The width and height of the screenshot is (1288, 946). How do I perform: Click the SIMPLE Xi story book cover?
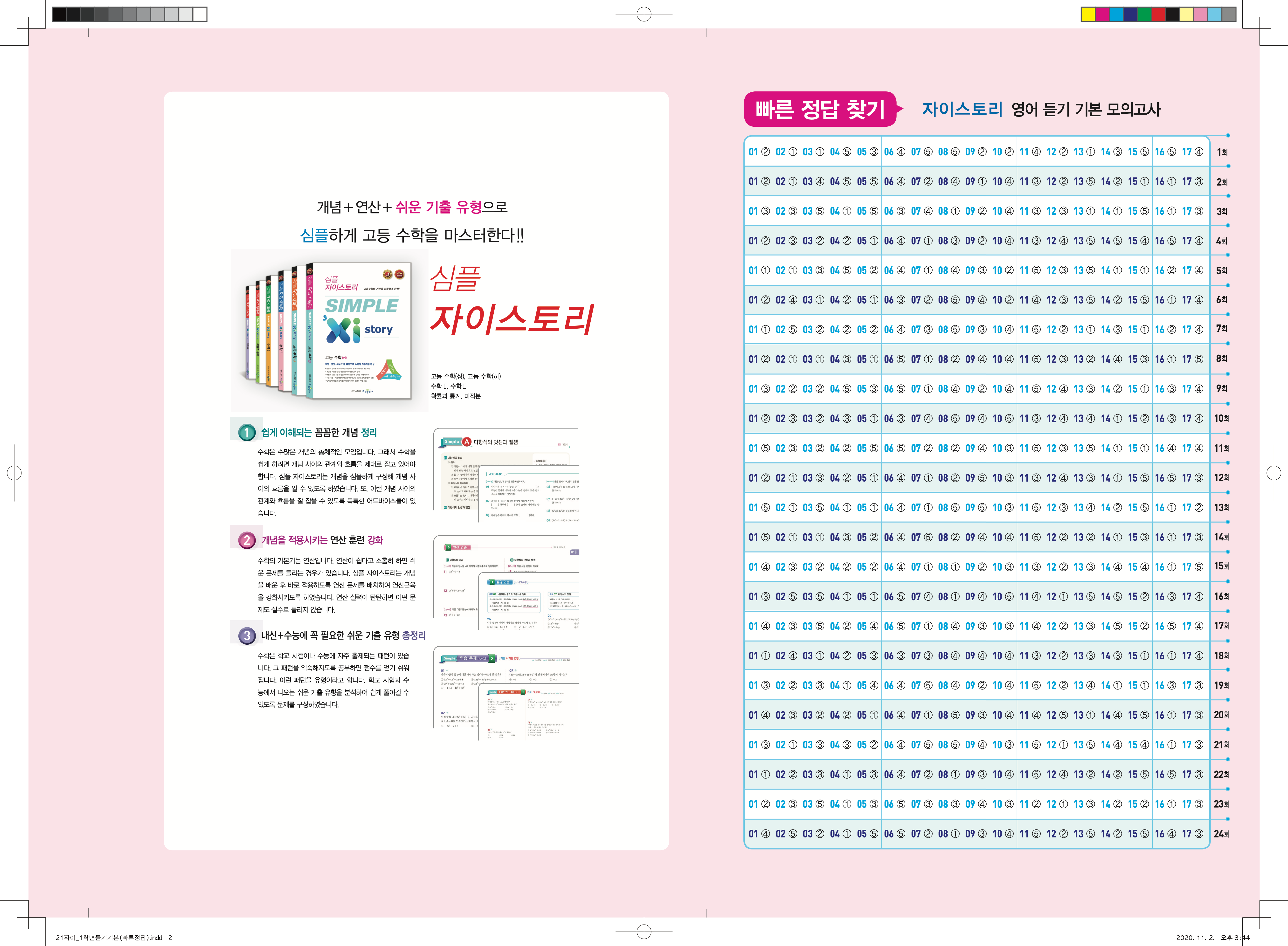pos(362,331)
